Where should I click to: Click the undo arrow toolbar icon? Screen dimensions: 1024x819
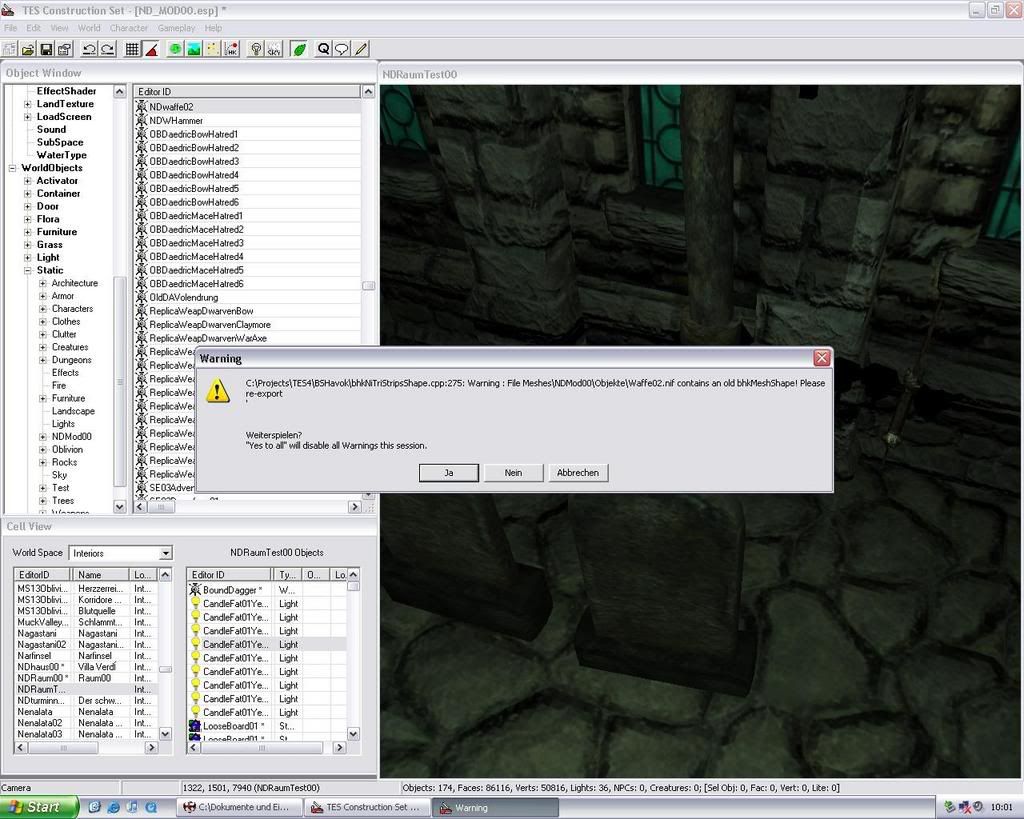pos(89,48)
